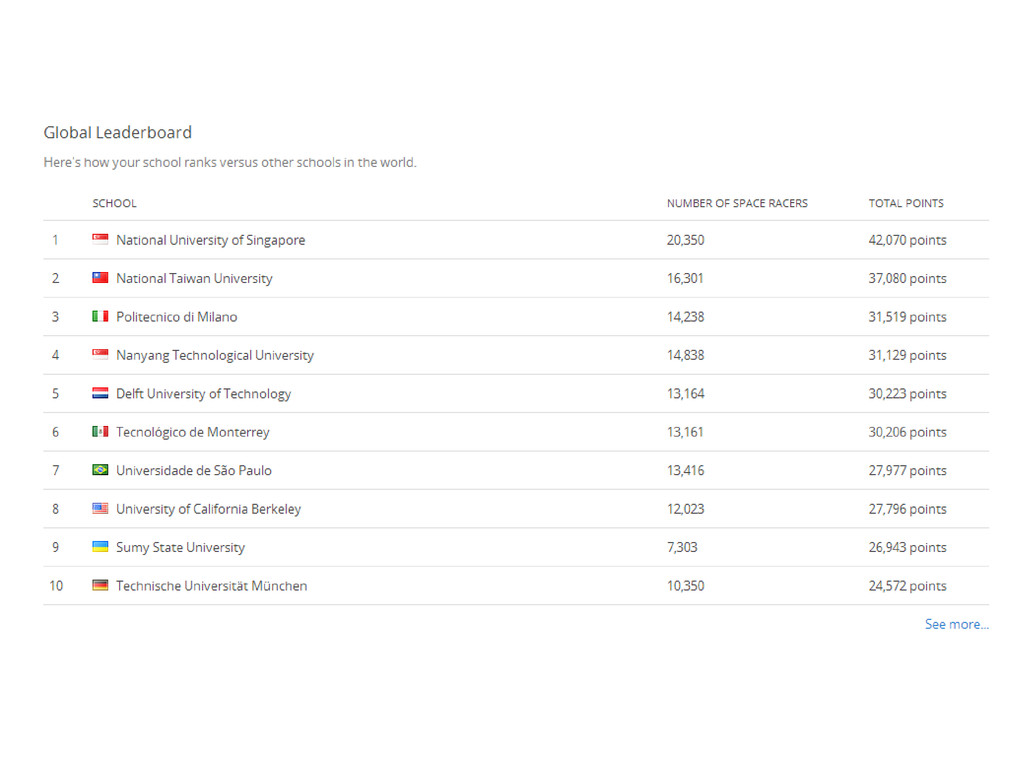Screen dimensions: 1024x768
Task: Click the 10,350 space racers value
Action: tap(686, 586)
